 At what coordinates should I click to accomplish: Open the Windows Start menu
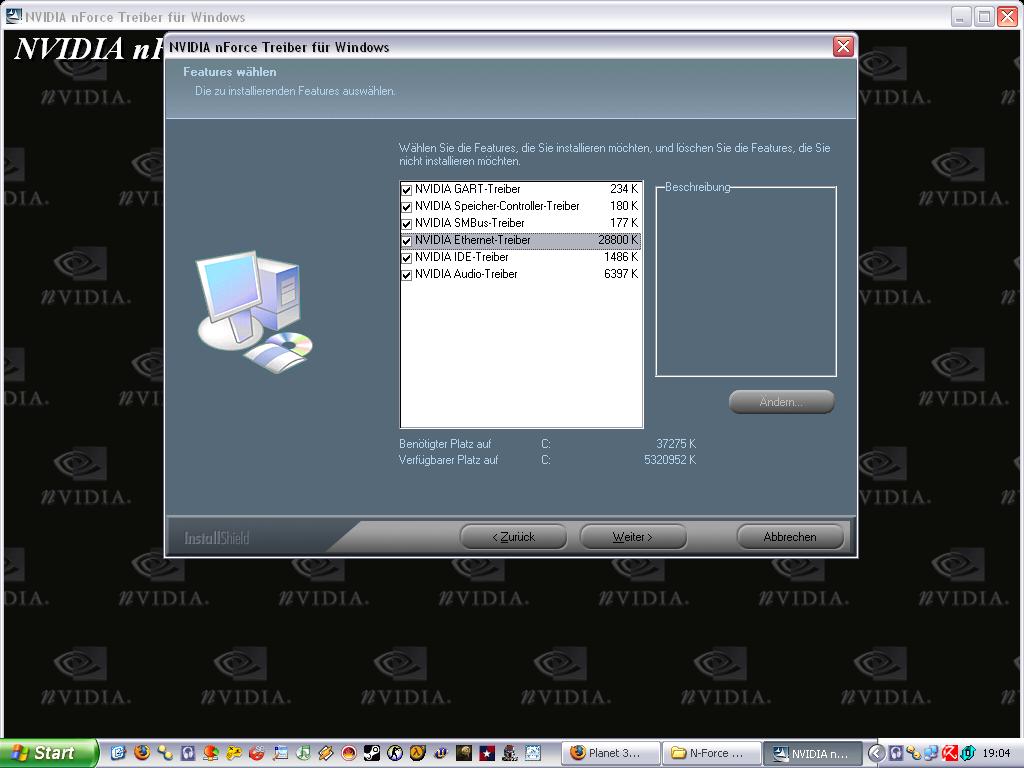coord(48,753)
